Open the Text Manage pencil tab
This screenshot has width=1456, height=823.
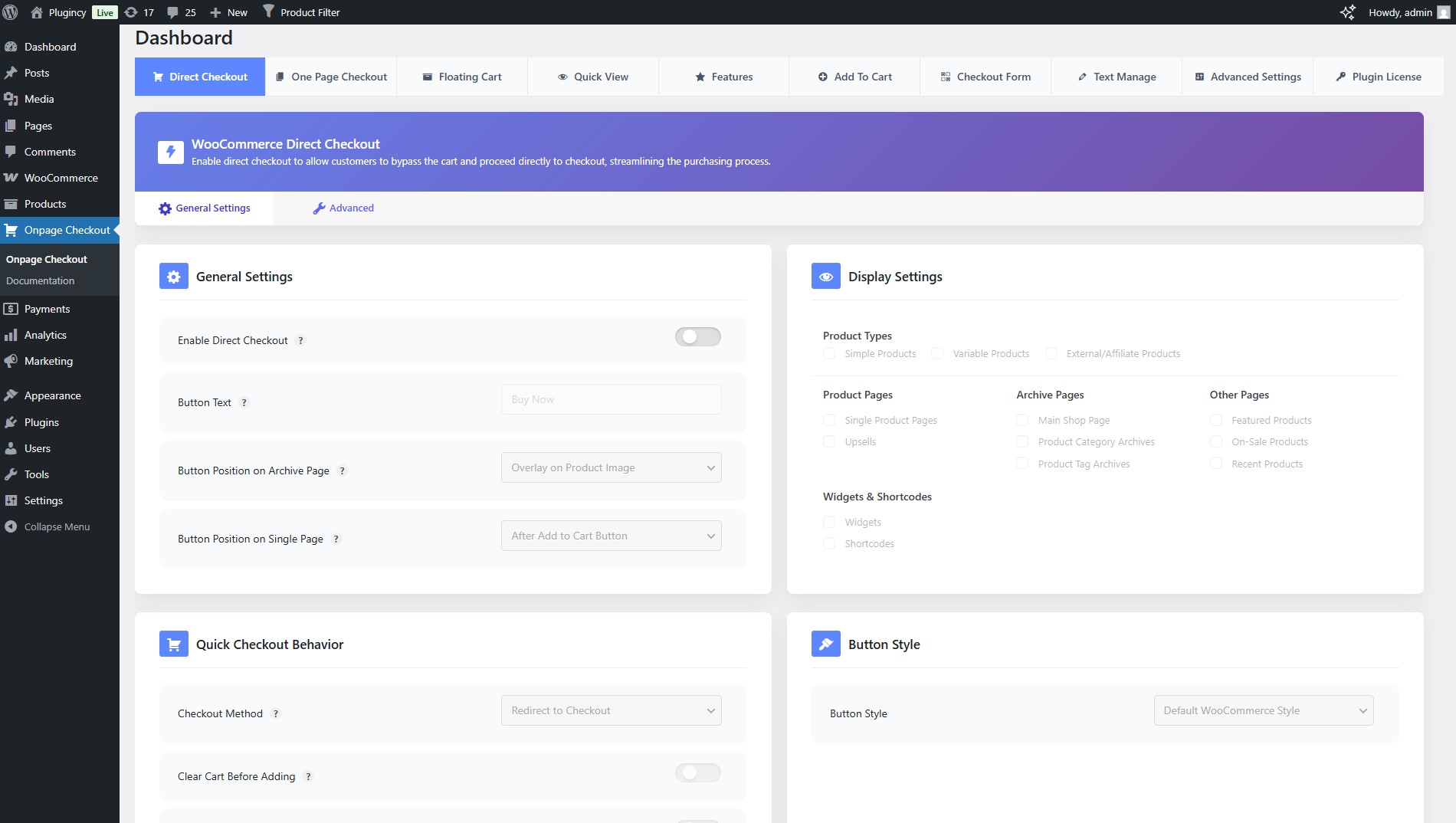pyautogui.click(x=1082, y=77)
